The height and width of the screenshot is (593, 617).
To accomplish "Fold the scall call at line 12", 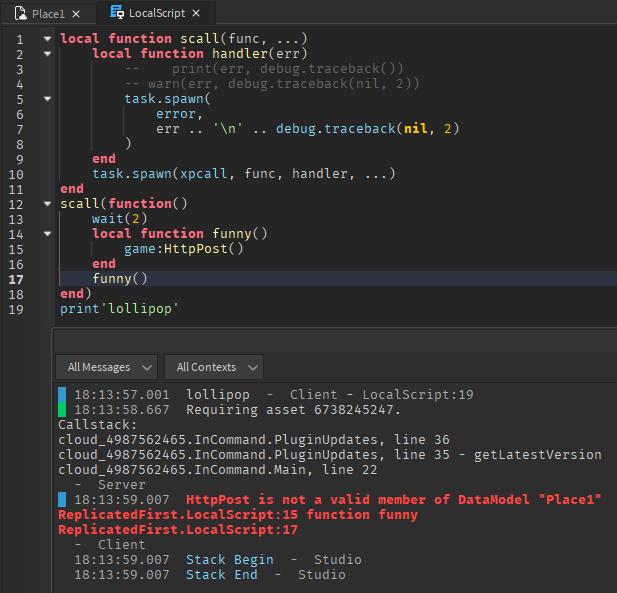I will [x=48, y=204].
